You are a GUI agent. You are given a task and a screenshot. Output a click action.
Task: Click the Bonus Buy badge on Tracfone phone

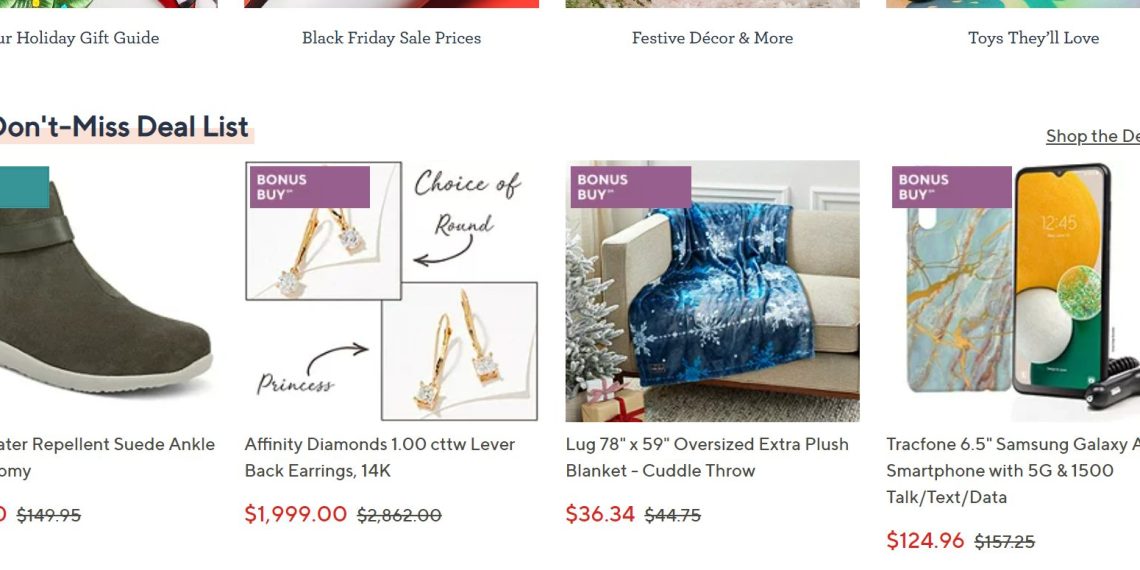(951, 187)
